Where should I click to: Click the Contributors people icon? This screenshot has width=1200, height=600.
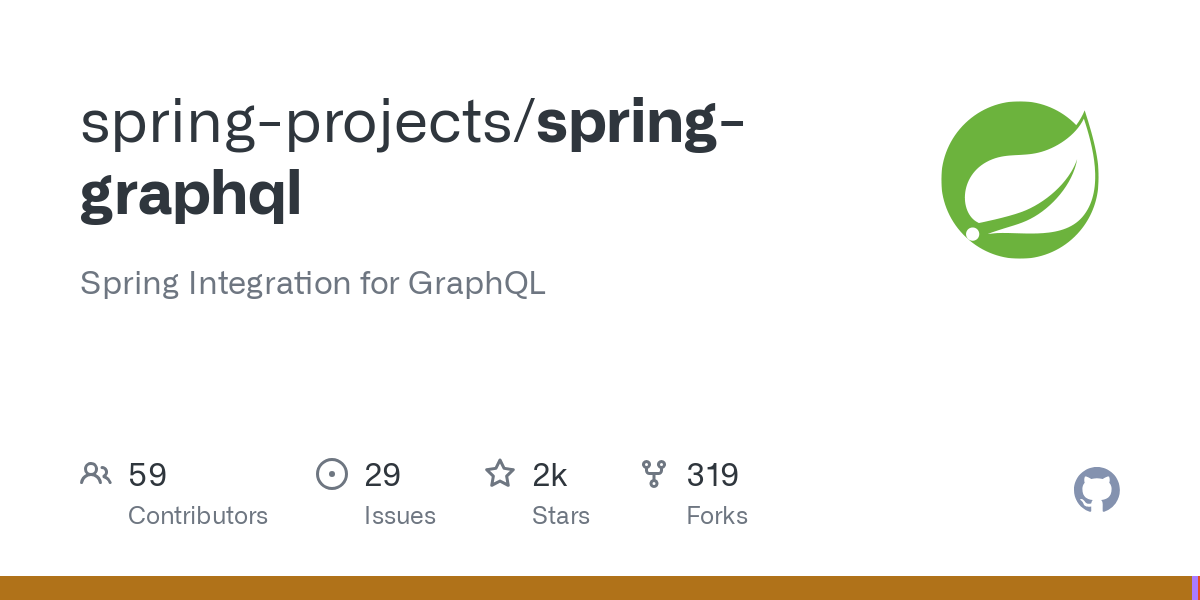[x=96, y=474]
